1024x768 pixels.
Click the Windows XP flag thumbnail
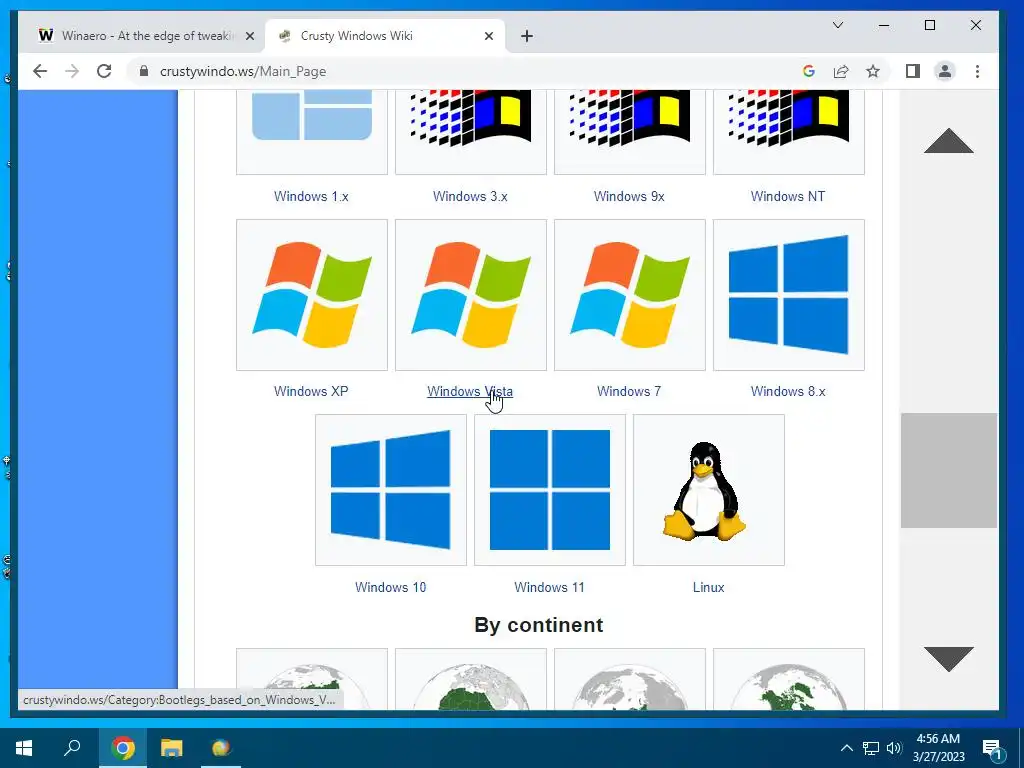312,295
